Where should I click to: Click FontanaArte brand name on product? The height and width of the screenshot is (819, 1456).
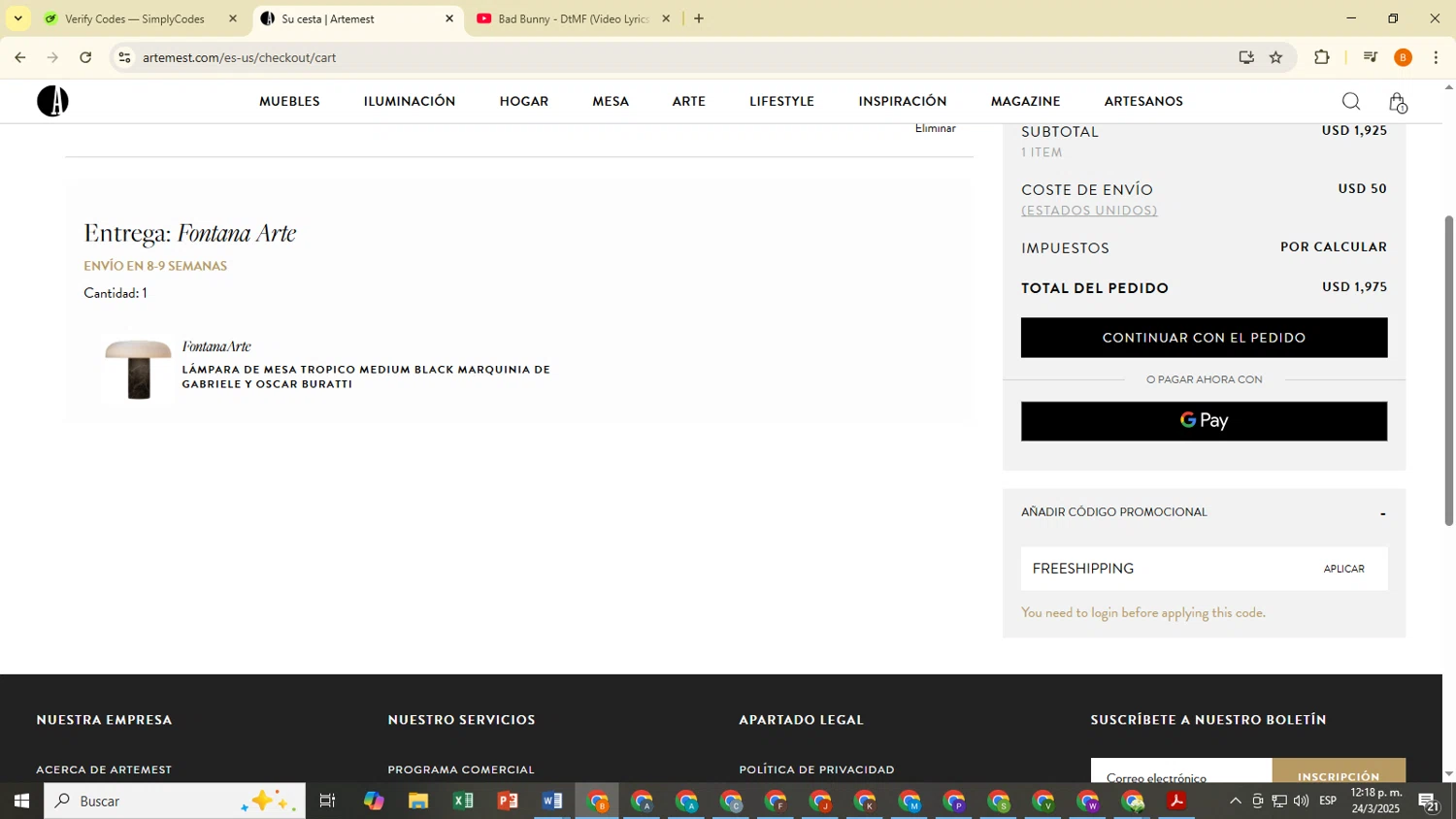coord(216,346)
